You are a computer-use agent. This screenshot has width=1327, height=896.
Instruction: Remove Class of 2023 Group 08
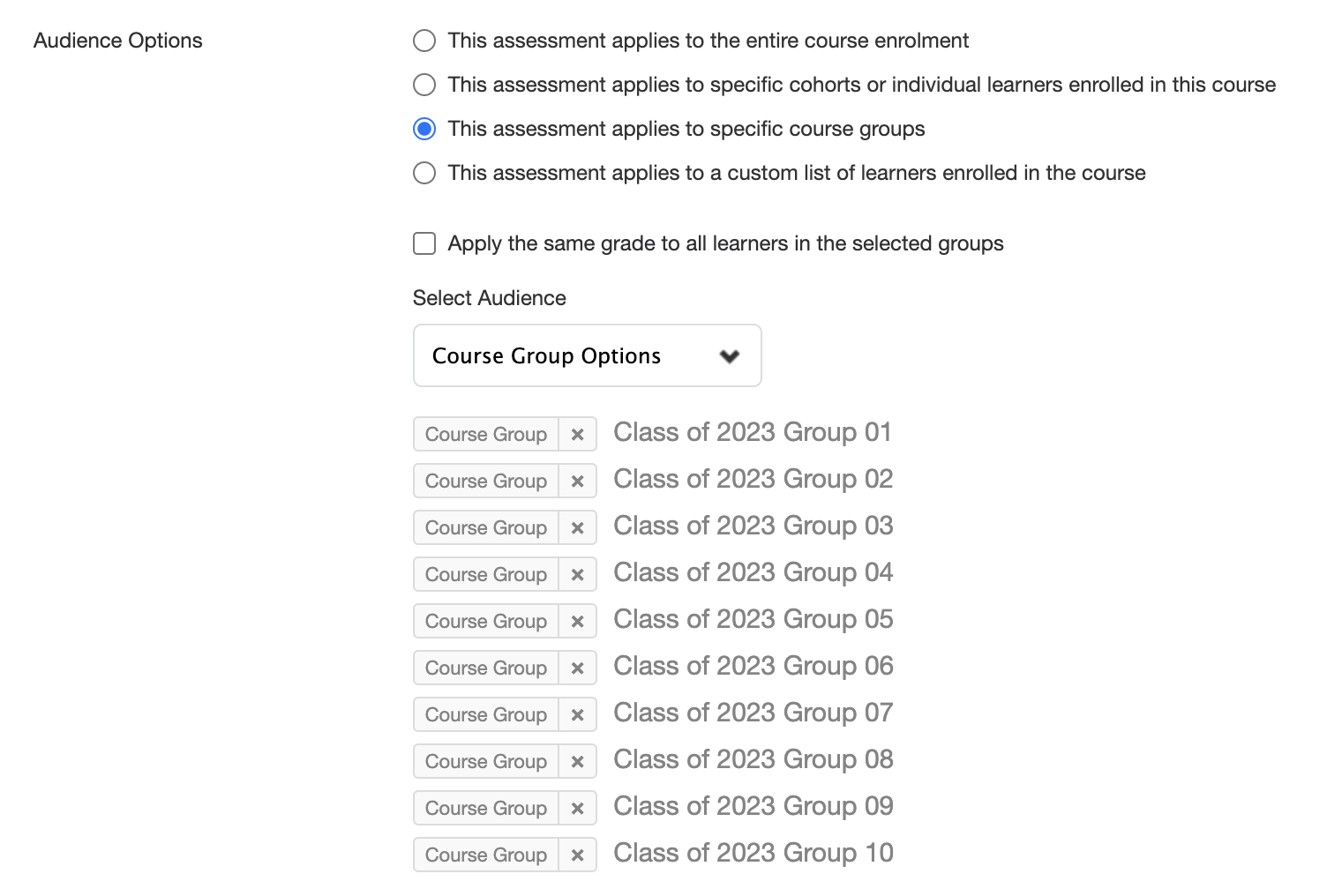click(578, 761)
